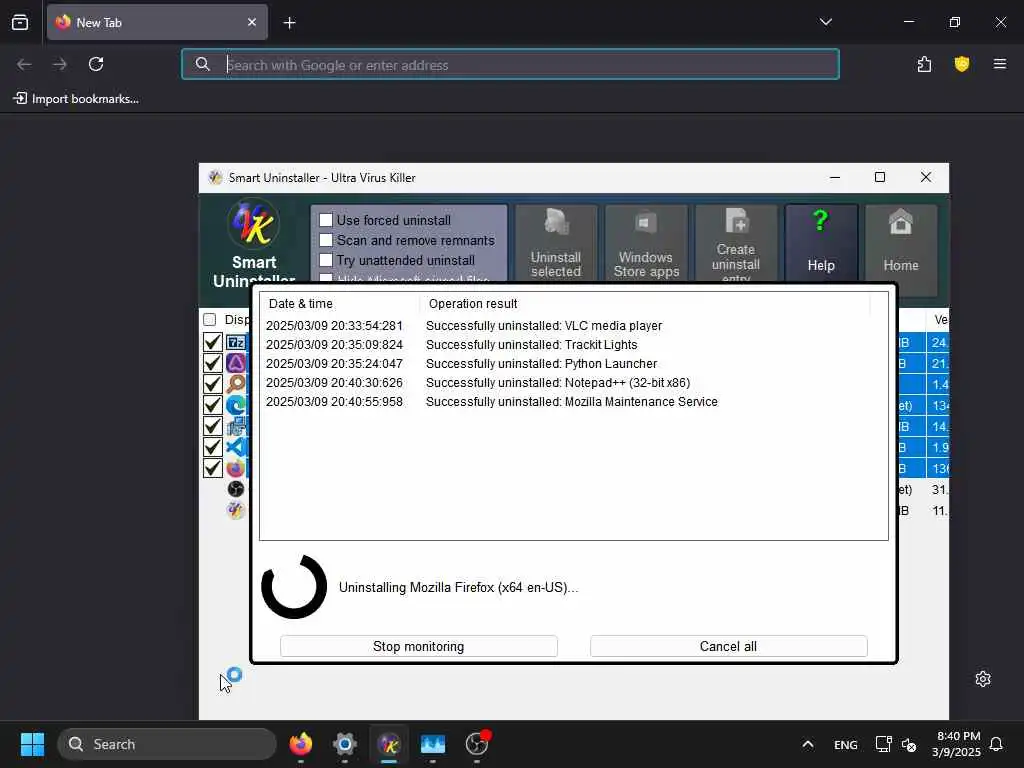
Task: Select the Microsoft Edge icon in list
Action: (236, 405)
